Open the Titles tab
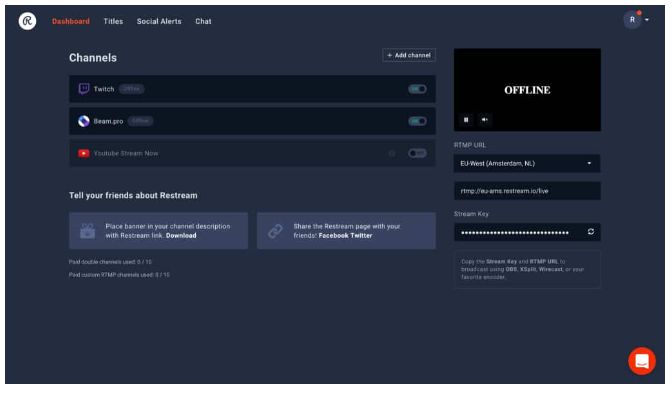Viewport: 672px width, 395px height. click(x=113, y=21)
